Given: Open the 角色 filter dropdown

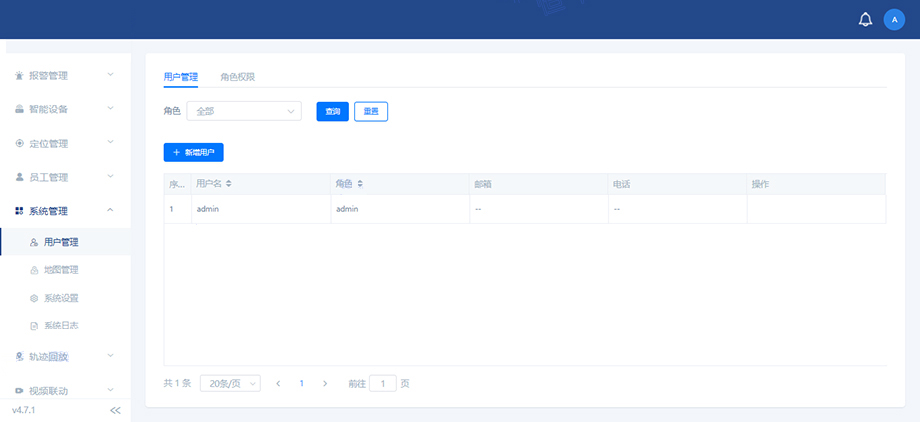Looking at the screenshot, I should (244, 111).
